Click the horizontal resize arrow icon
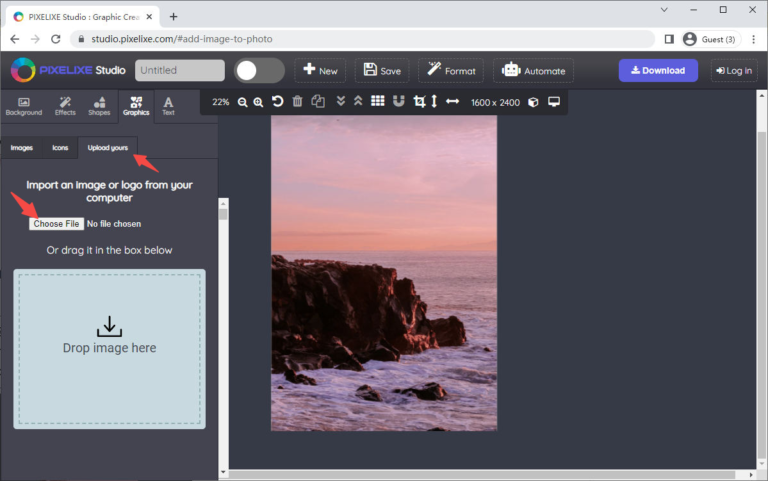 point(452,102)
